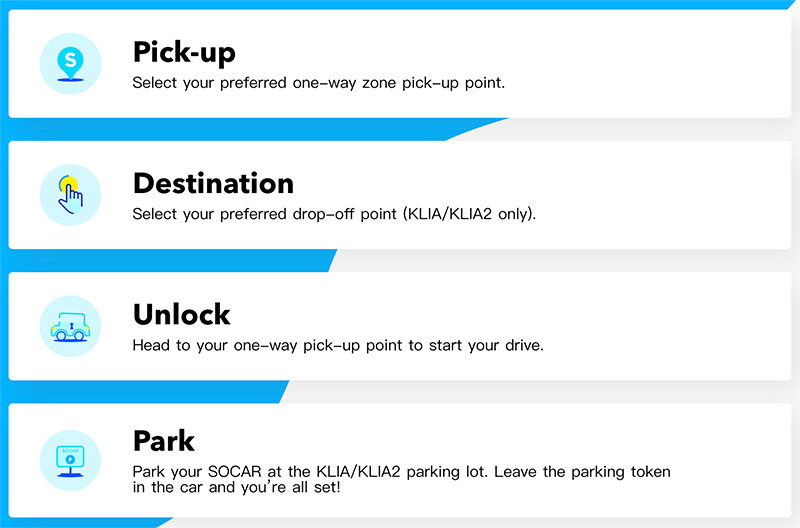
Task: Select the Destination heading
Action: pyautogui.click(x=213, y=183)
